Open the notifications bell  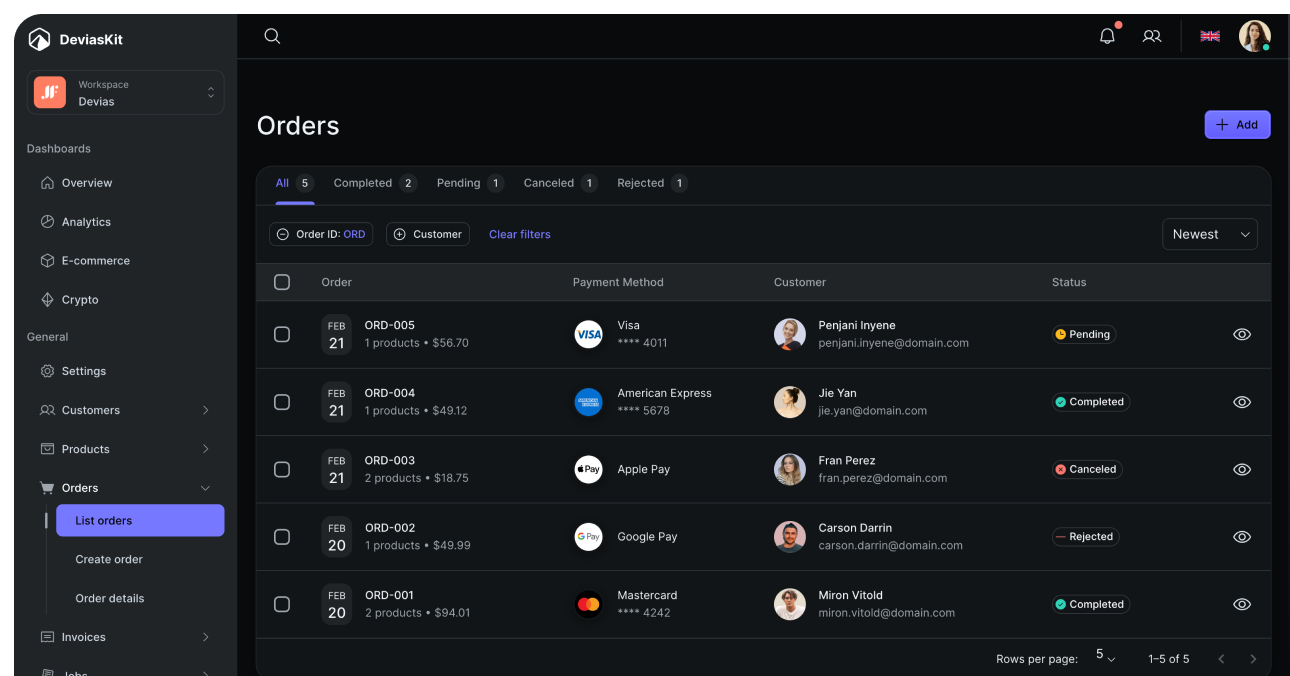[x=1107, y=36]
